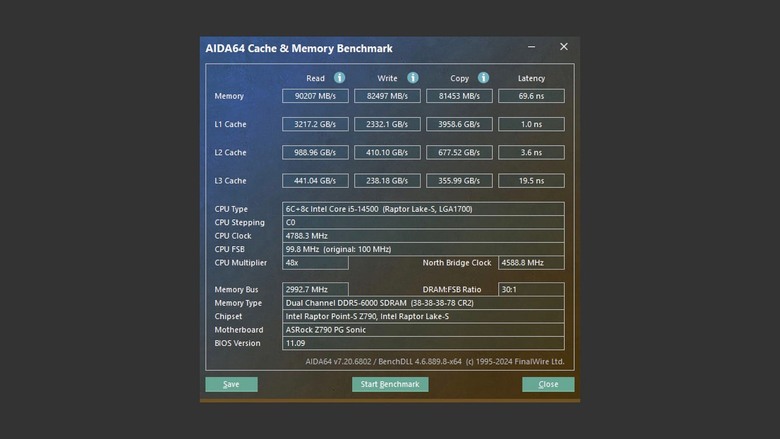This screenshot has width=780, height=439.
Task: Click Start Benchmark
Action: (x=390, y=384)
